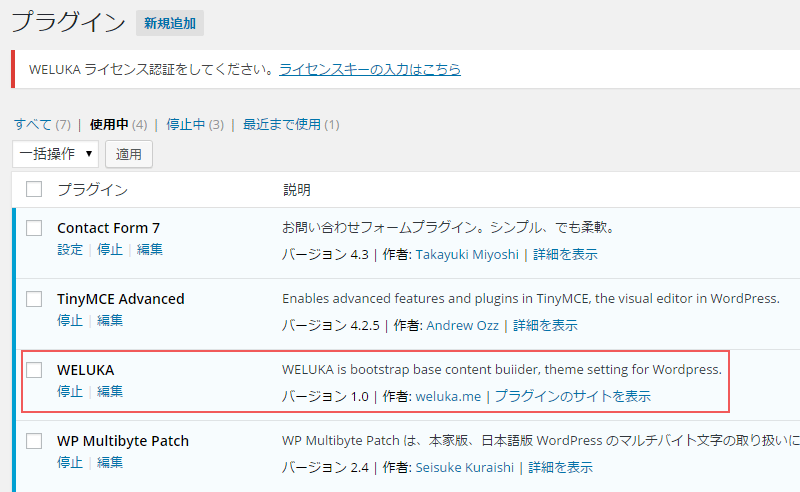The width and height of the screenshot is (800, 492).
Task: Open 設定 for Contact Form 7
Action: (x=70, y=250)
